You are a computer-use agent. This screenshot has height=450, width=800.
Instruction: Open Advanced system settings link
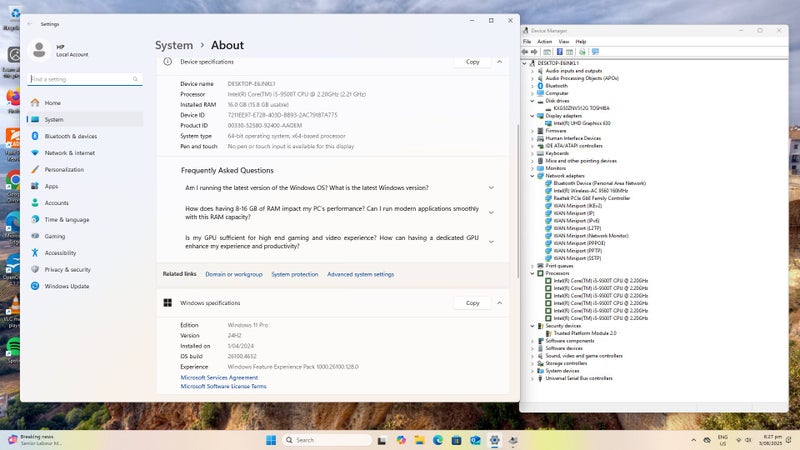(x=361, y=274)
